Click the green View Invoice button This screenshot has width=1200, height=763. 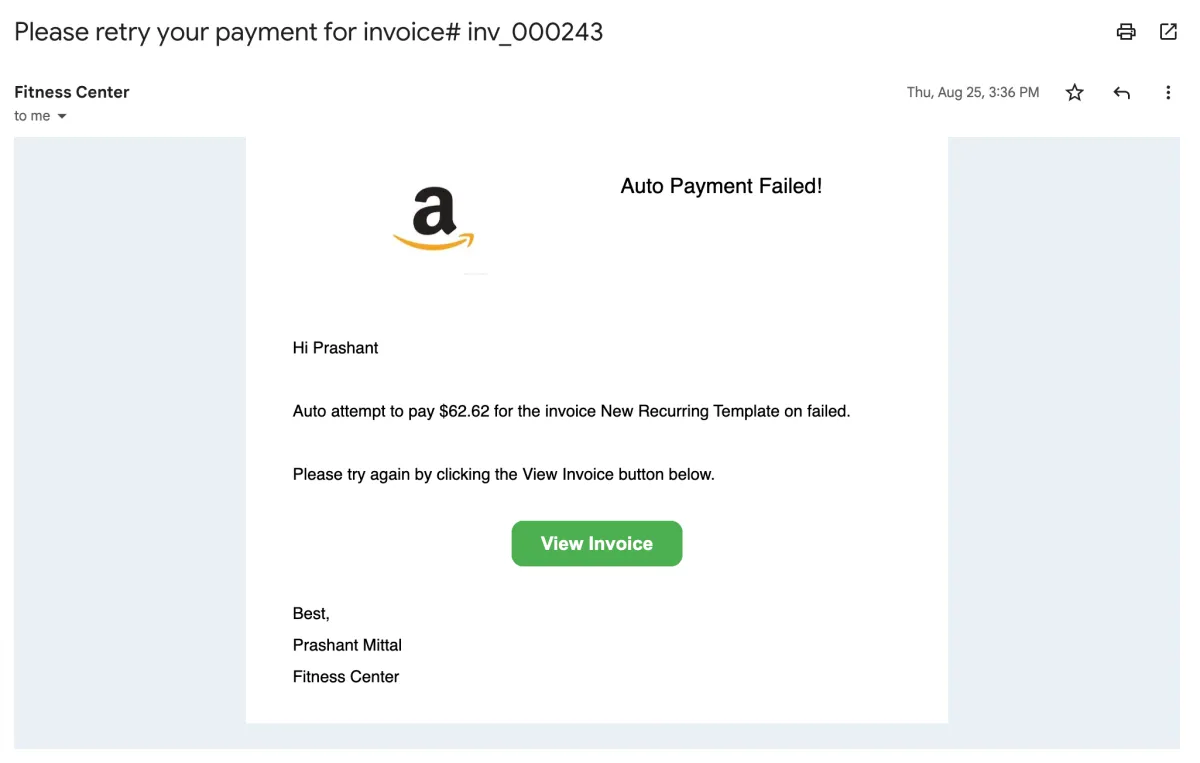[x=596, y=543]
